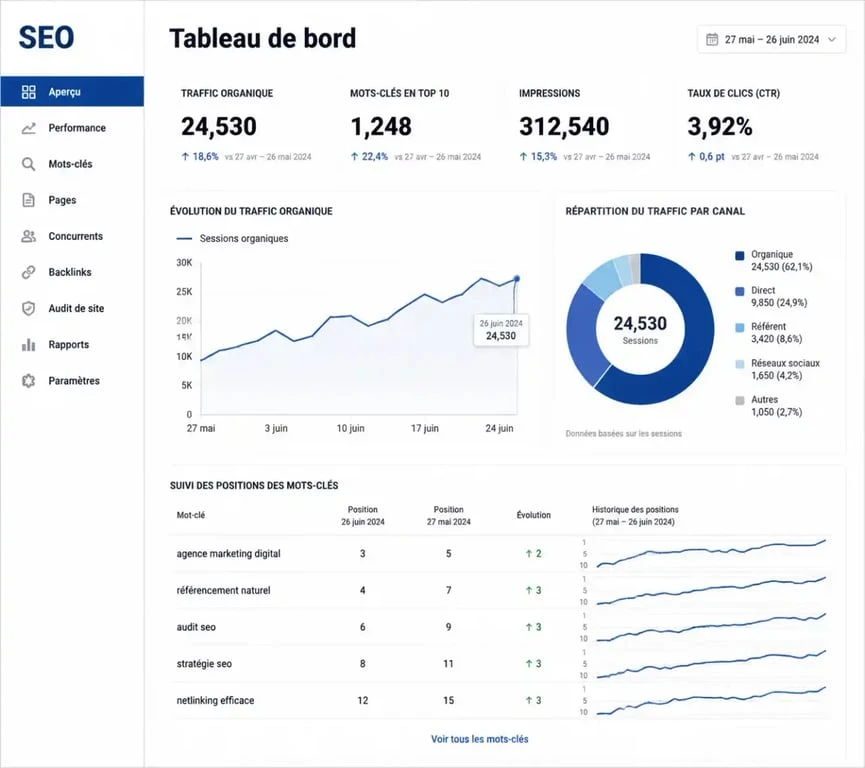Click the donut chart center 24,530 Sessions
The height and width of the screenshot is (768, 865).
(640, 329)
